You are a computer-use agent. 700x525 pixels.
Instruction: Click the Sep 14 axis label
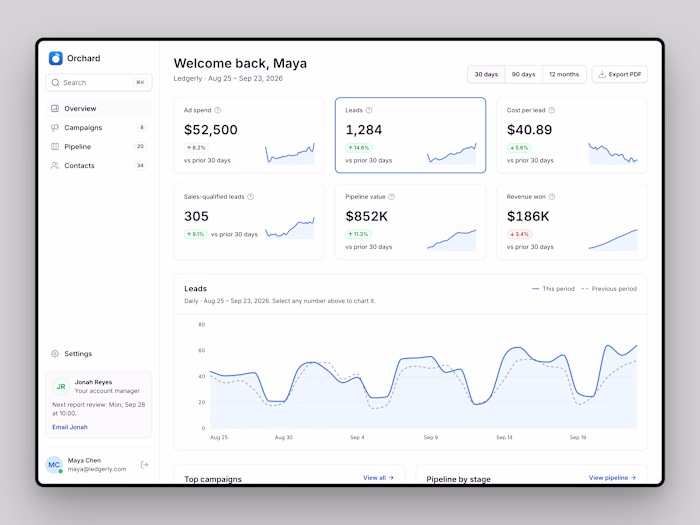tap(504, 438)
